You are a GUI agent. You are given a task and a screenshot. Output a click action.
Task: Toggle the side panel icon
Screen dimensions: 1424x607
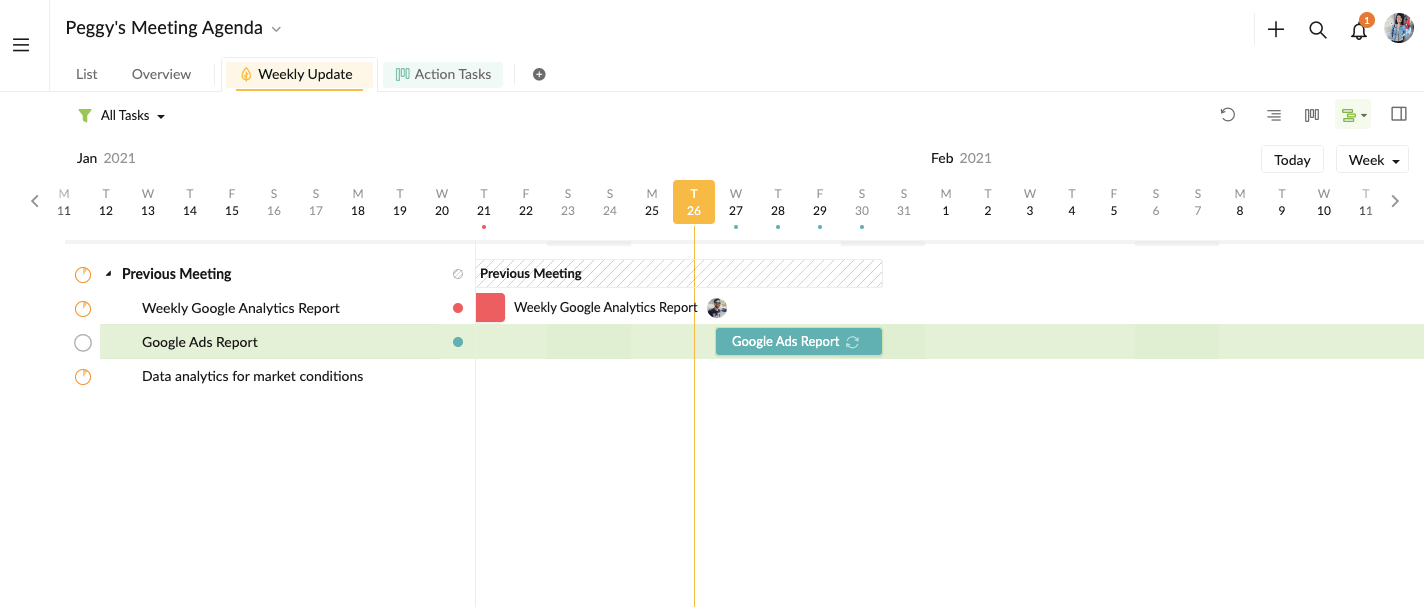(x=1399, y=114)
